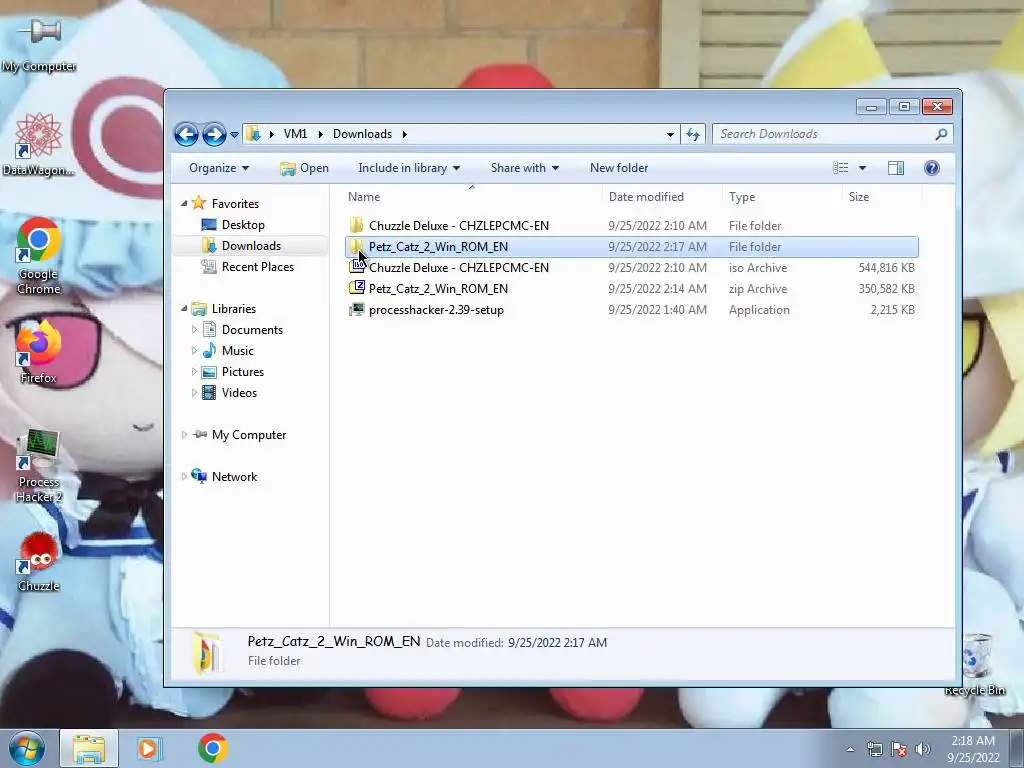Select the Petz_Catz_2_Win_ROM_EN zip Archive

point(632,289)
